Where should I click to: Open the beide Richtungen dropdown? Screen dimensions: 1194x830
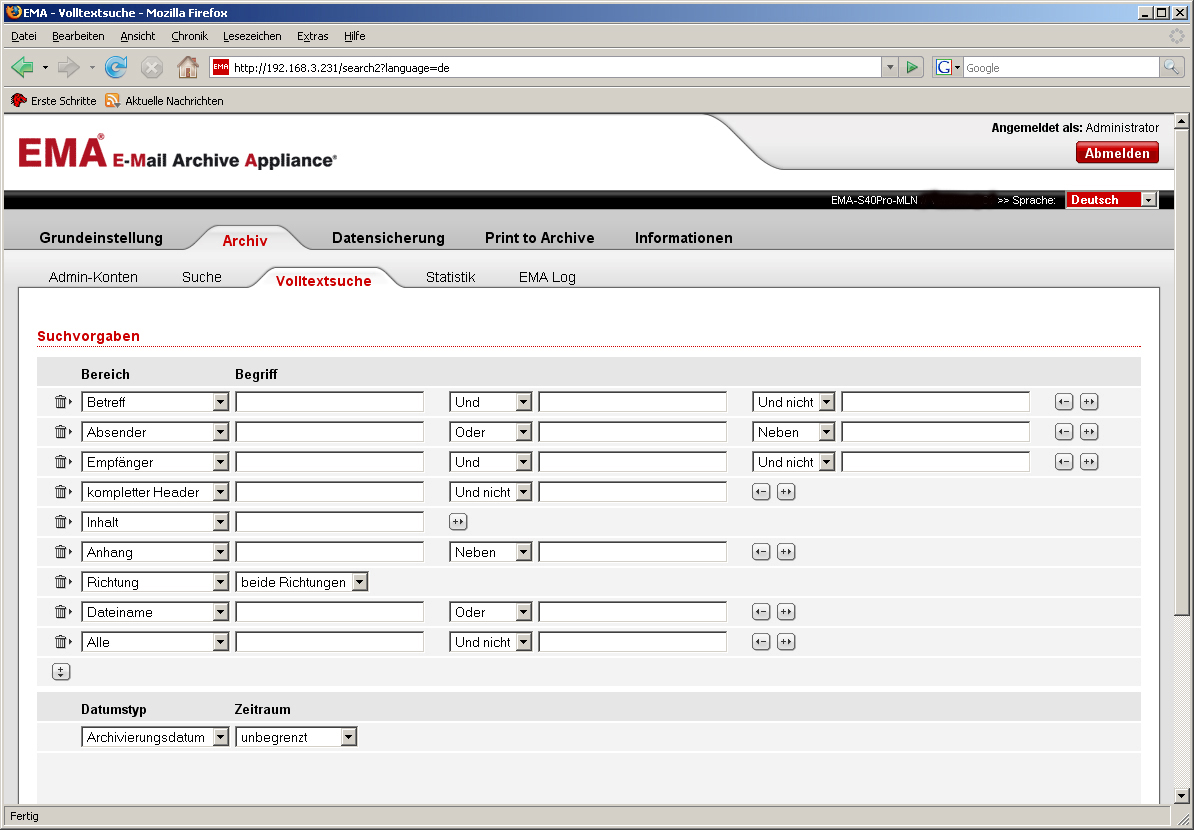(302, 583)
